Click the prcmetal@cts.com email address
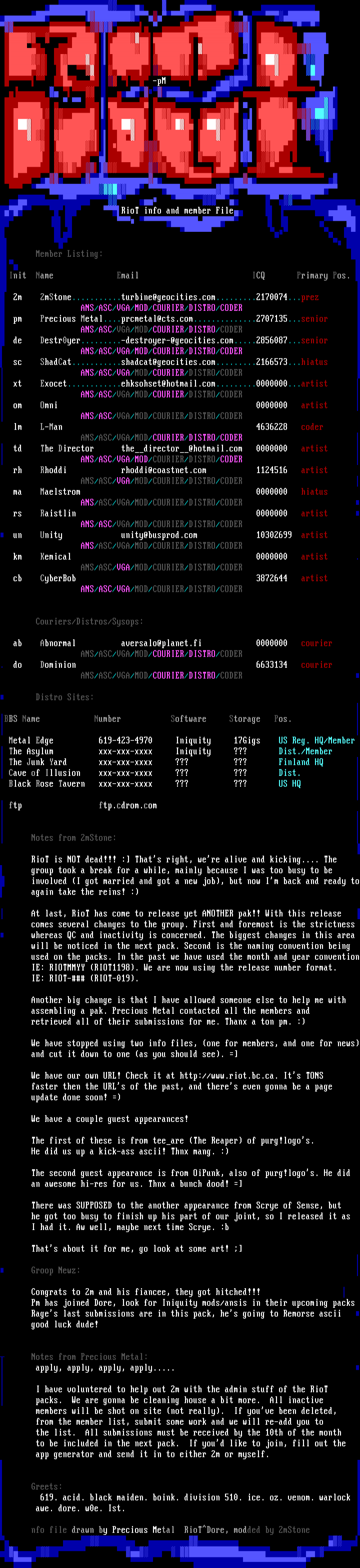Screen dimensions: 360x1568 click(x=156, y=319)
